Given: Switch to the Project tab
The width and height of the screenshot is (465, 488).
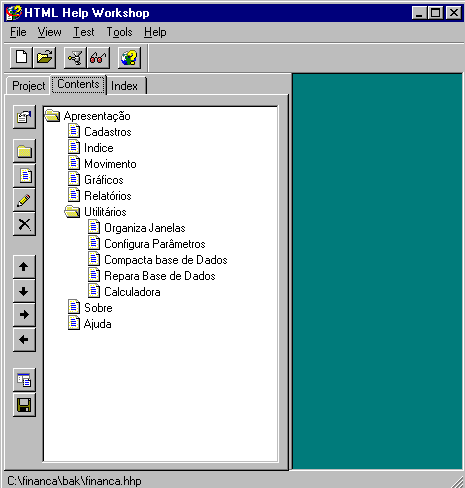Looking at the screenshot, I should pyautogui.click(x=28, y=86).
